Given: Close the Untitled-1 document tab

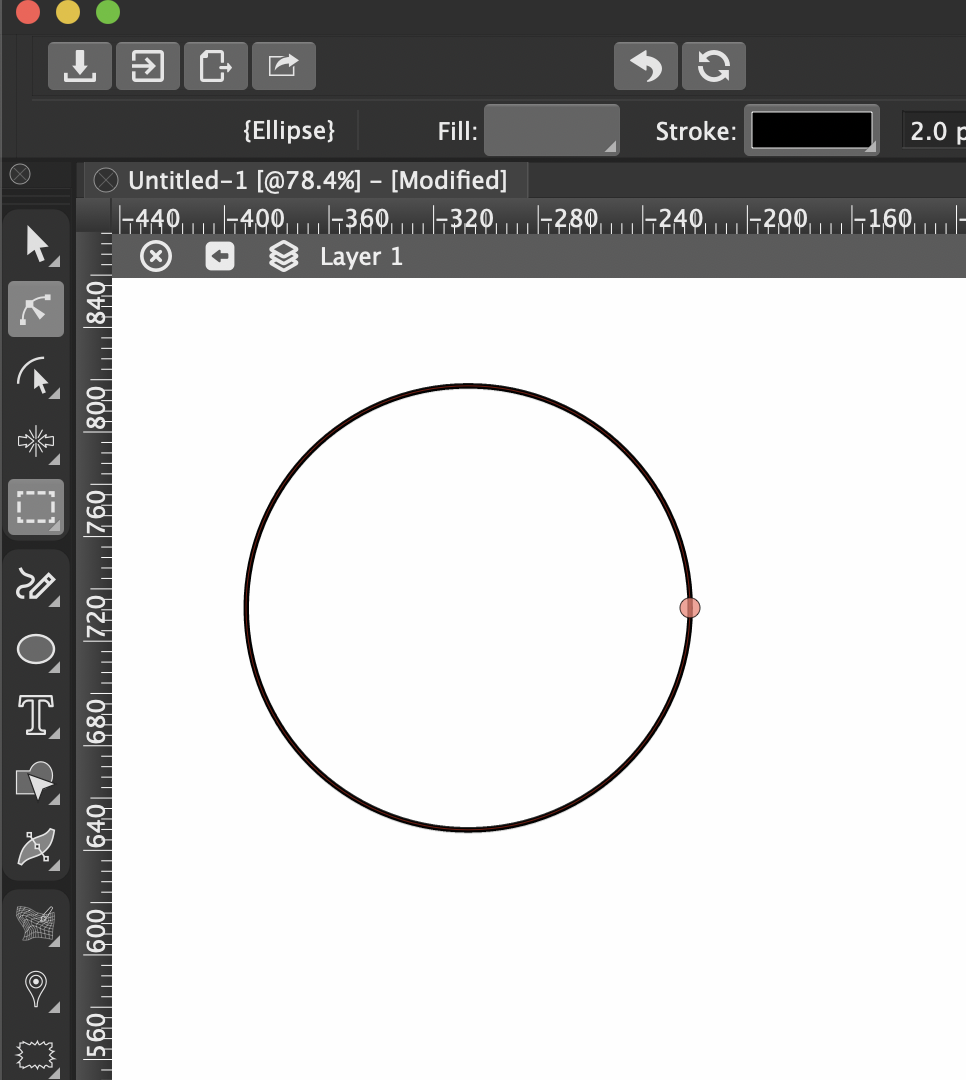Looking at the screenshot, I should [105, 180].
